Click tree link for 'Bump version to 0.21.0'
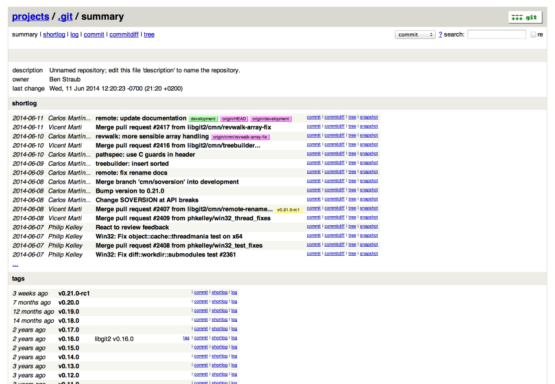 pyautogui.click(x=352, y=190)
